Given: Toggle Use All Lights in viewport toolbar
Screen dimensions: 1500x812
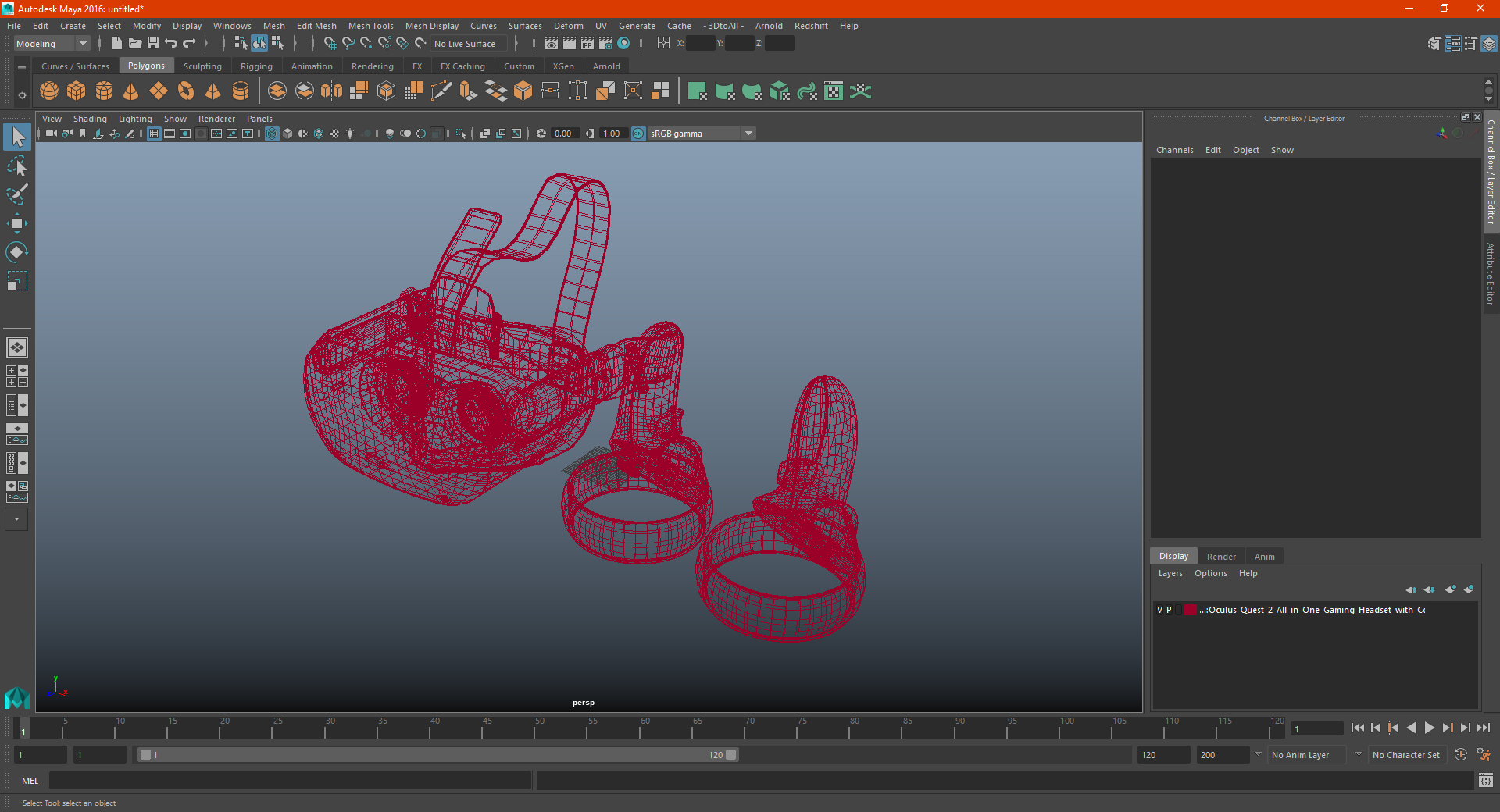Looking at the screenshot, I should click(350, 134).
